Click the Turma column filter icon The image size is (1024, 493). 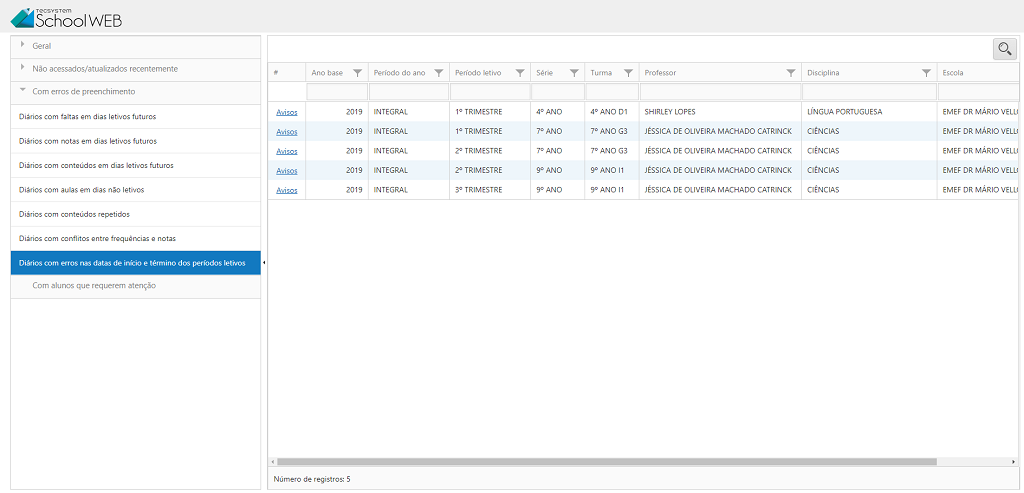point(628,73)
